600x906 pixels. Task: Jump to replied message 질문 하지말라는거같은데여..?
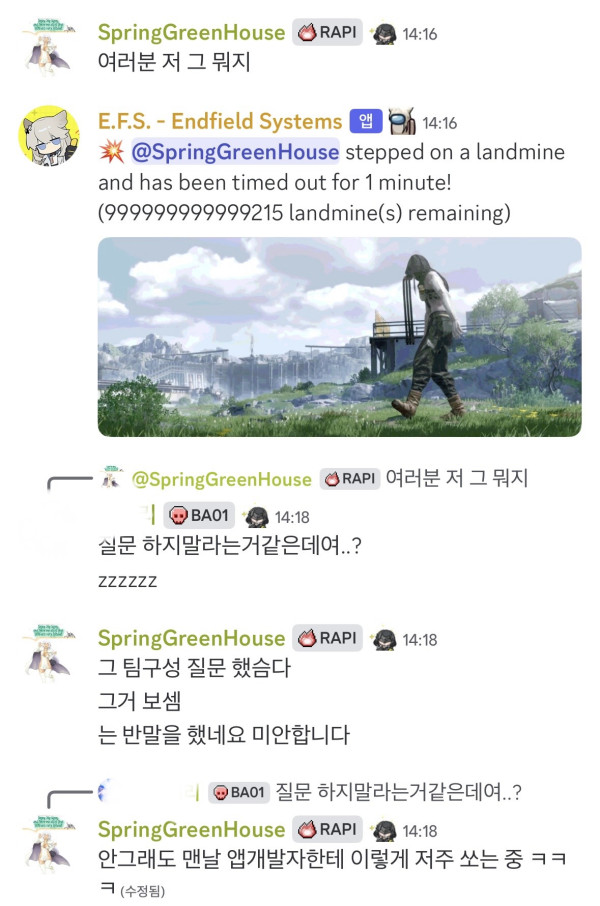[x=398, y=792]
